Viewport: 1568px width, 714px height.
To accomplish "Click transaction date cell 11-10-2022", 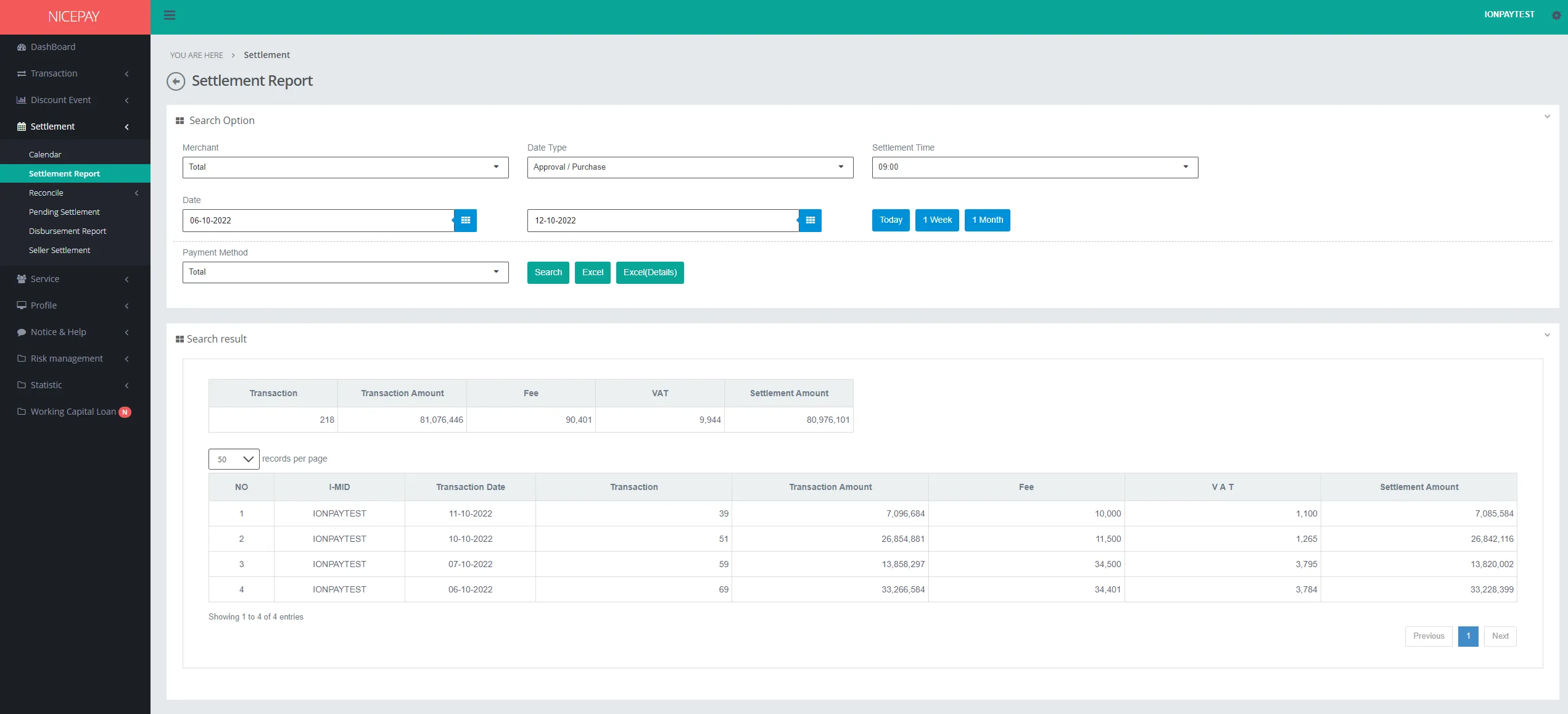I will click(471, 514).
